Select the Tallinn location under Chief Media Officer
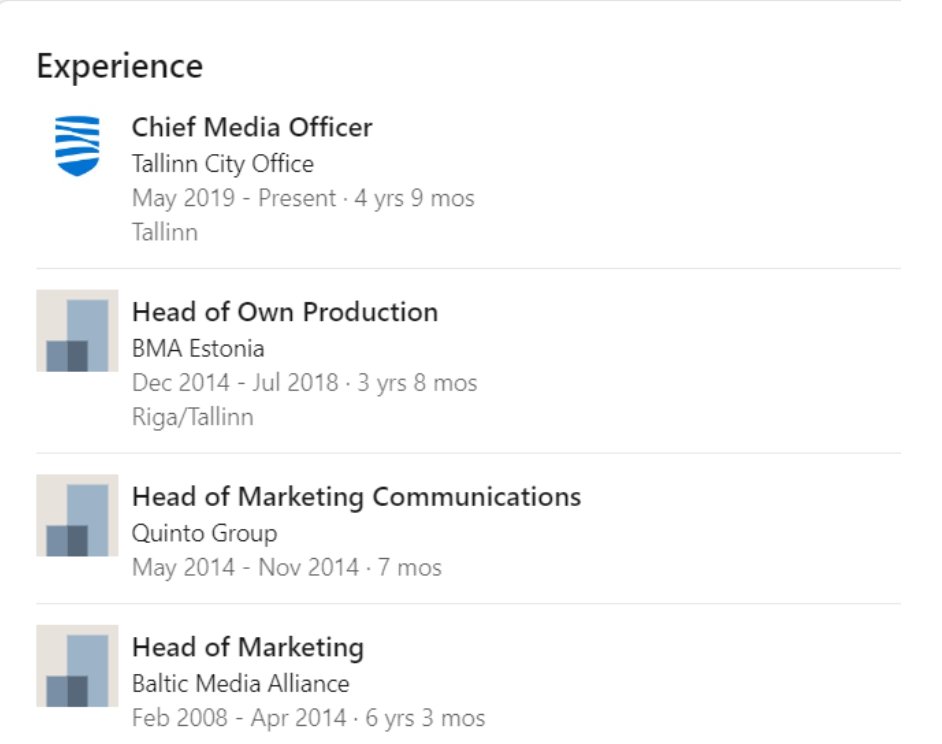 [165, 233]
